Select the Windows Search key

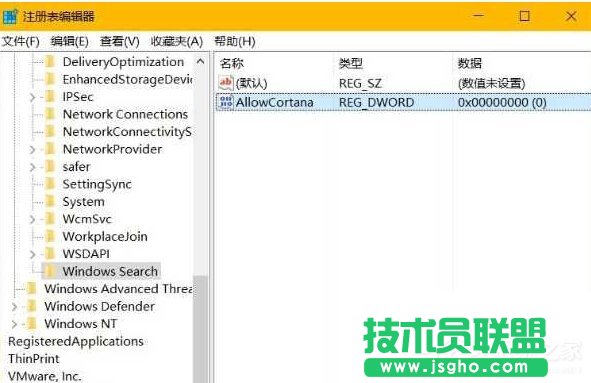(x=110, y=271)
